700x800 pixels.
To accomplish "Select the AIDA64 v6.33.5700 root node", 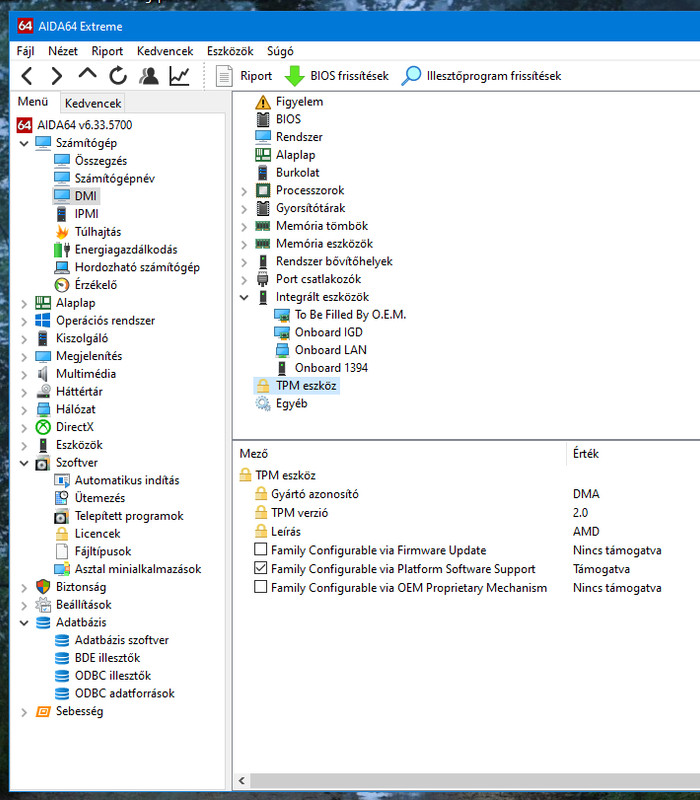I will pyautogui.click(x=85, y=125).
